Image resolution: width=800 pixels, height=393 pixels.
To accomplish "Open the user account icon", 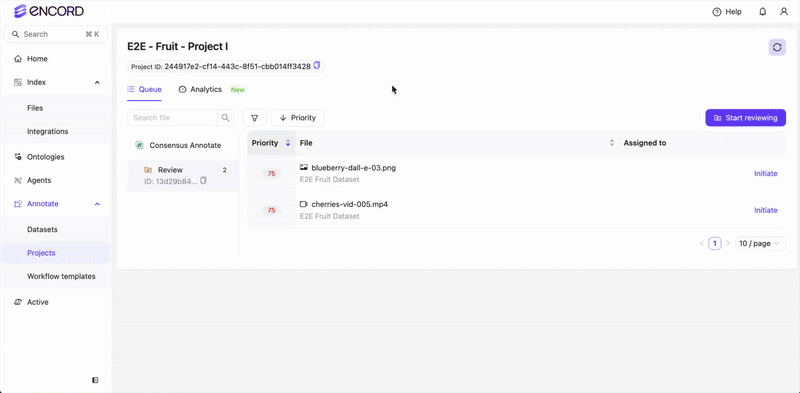I will (x=784, y=12).
